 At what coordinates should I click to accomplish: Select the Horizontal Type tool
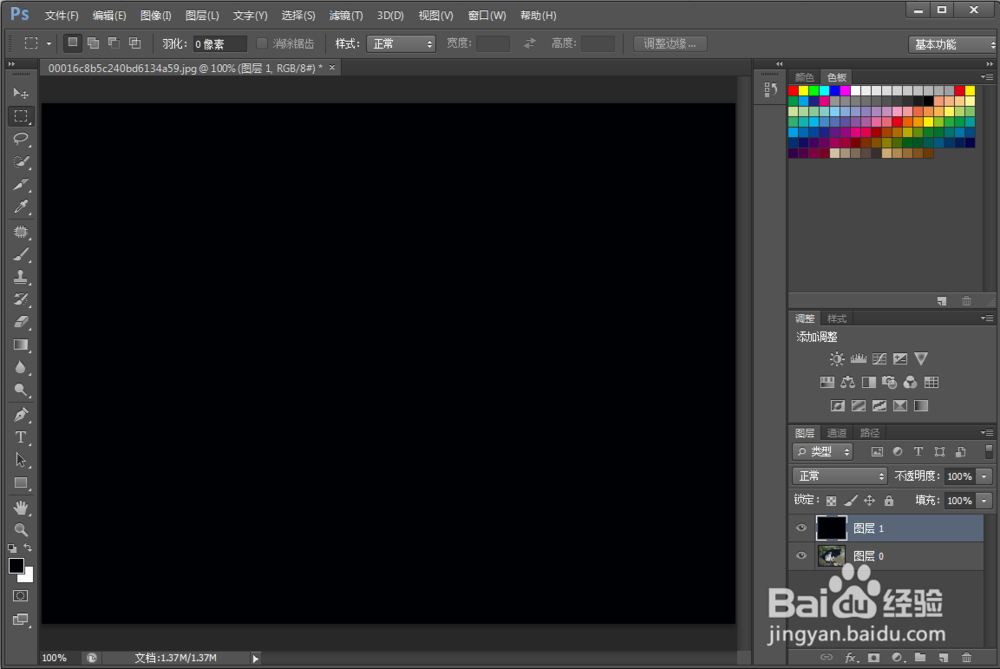click(20, 437)
